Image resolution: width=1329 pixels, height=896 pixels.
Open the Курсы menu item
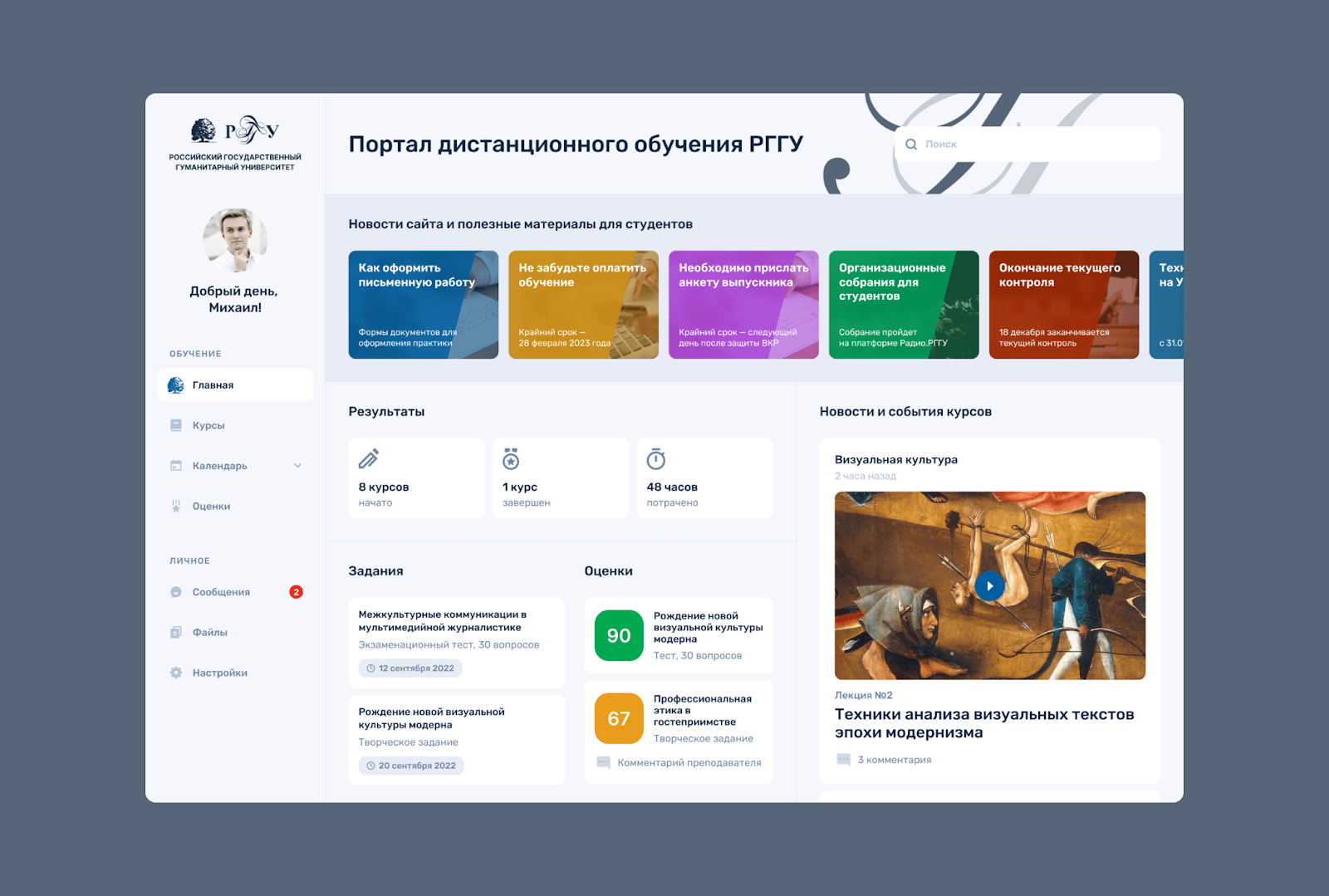tap(235, 425)
